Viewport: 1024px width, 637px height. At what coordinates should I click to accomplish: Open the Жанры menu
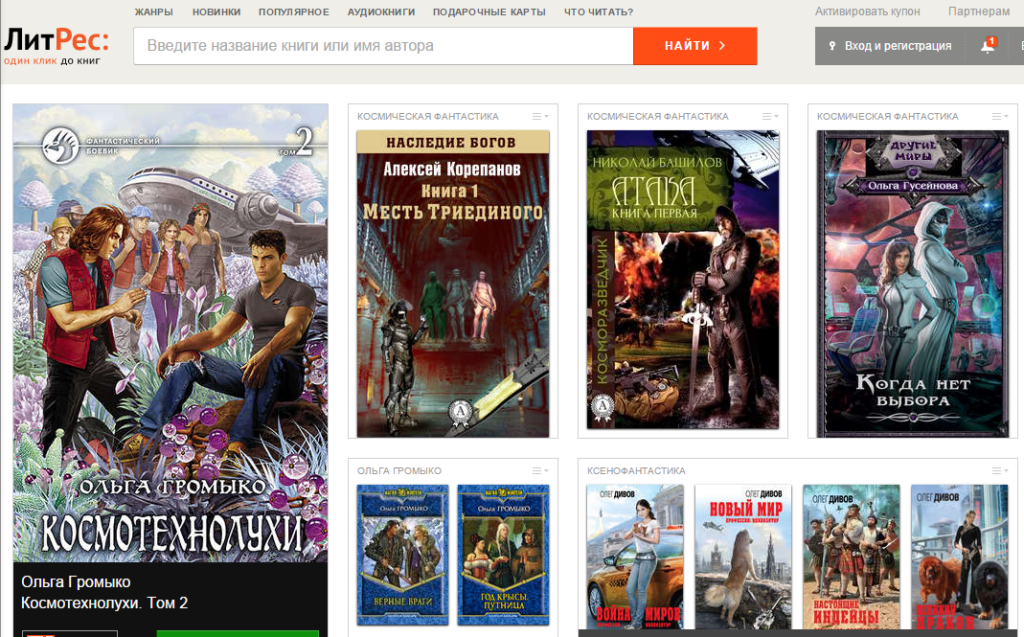click(154, 12)
